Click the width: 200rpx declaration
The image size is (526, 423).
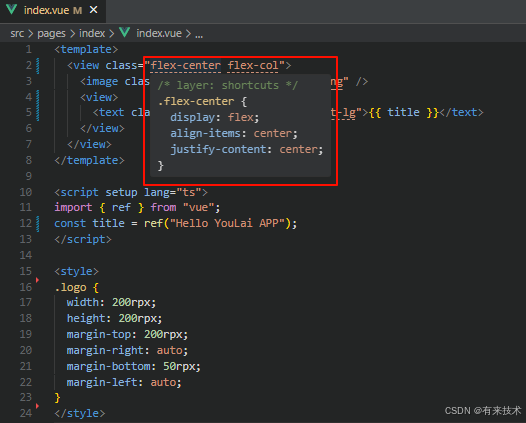[111, 303]
